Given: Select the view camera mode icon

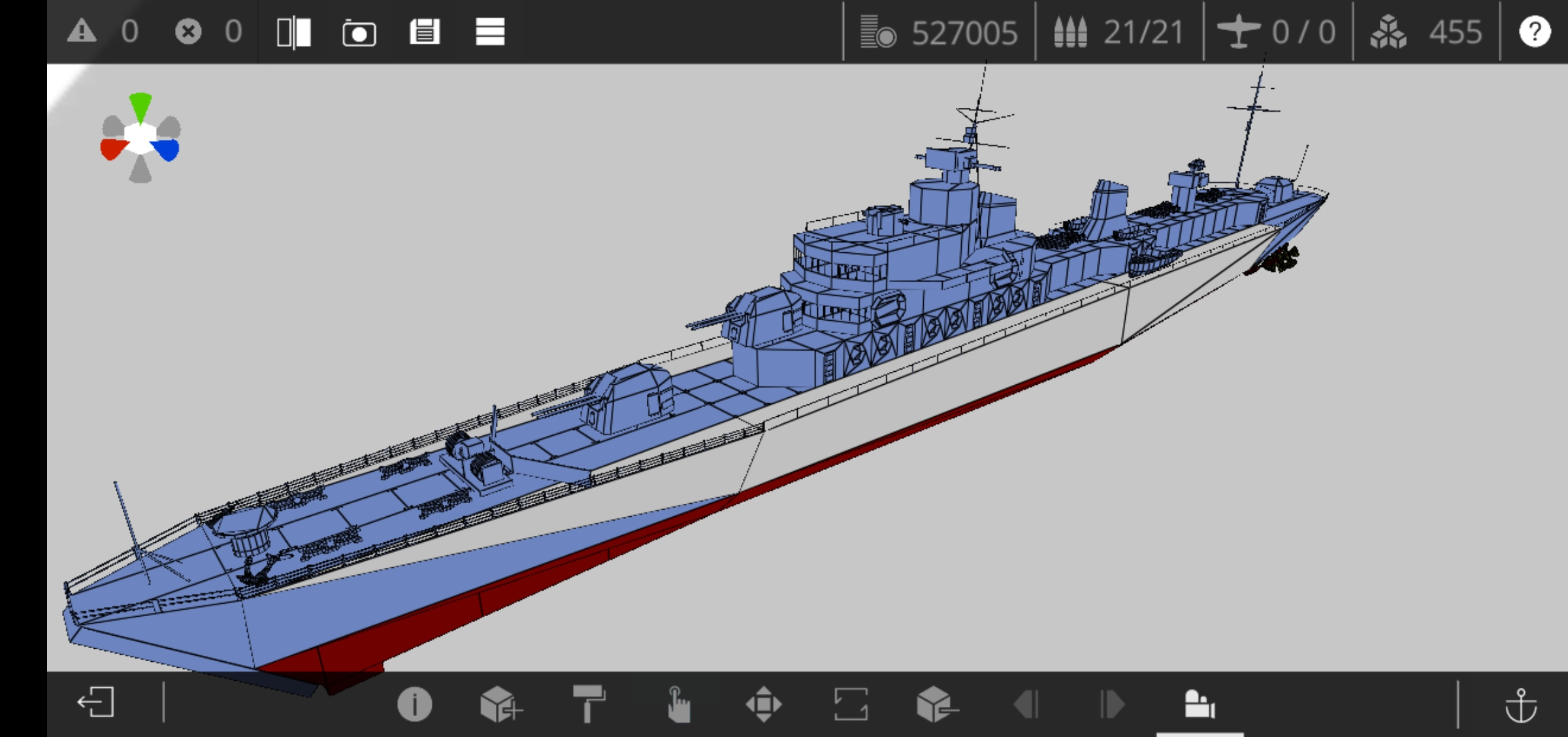Looking at the screenshot, I should tap(1200, 704).
